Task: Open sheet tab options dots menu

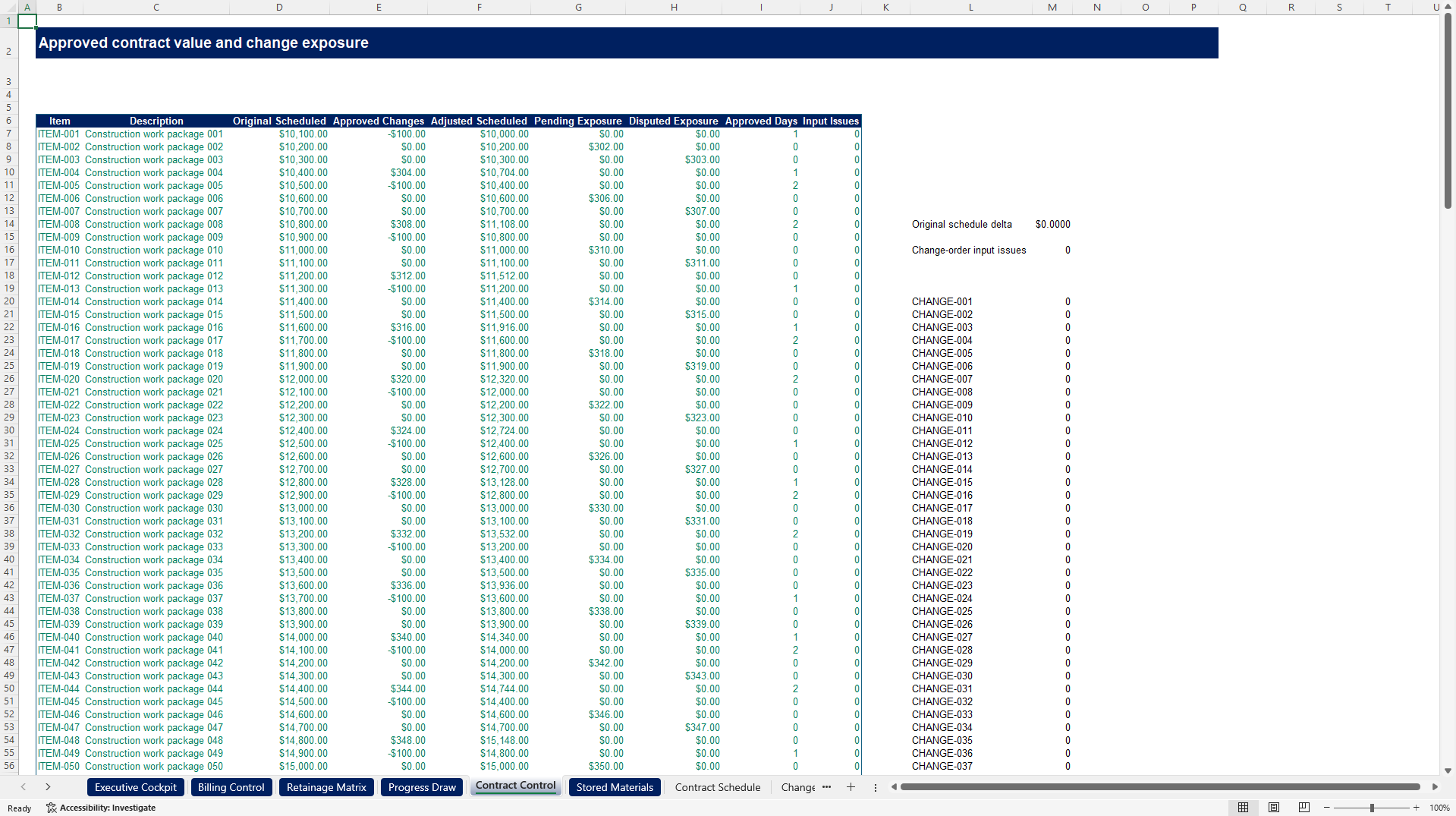Action: (876, 787)
